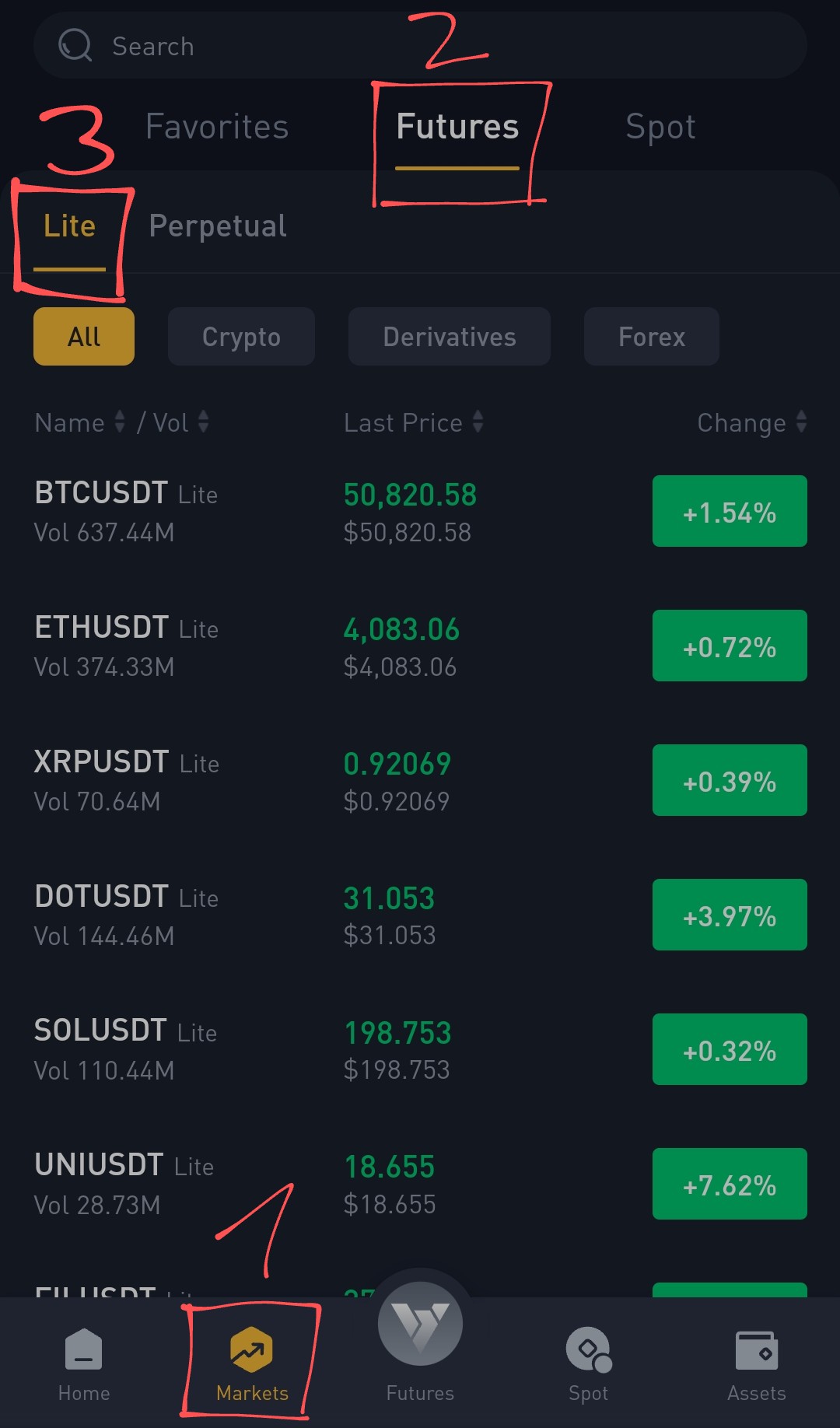Sort by Change arrows
840x1428 pixels.
(802, 422)
